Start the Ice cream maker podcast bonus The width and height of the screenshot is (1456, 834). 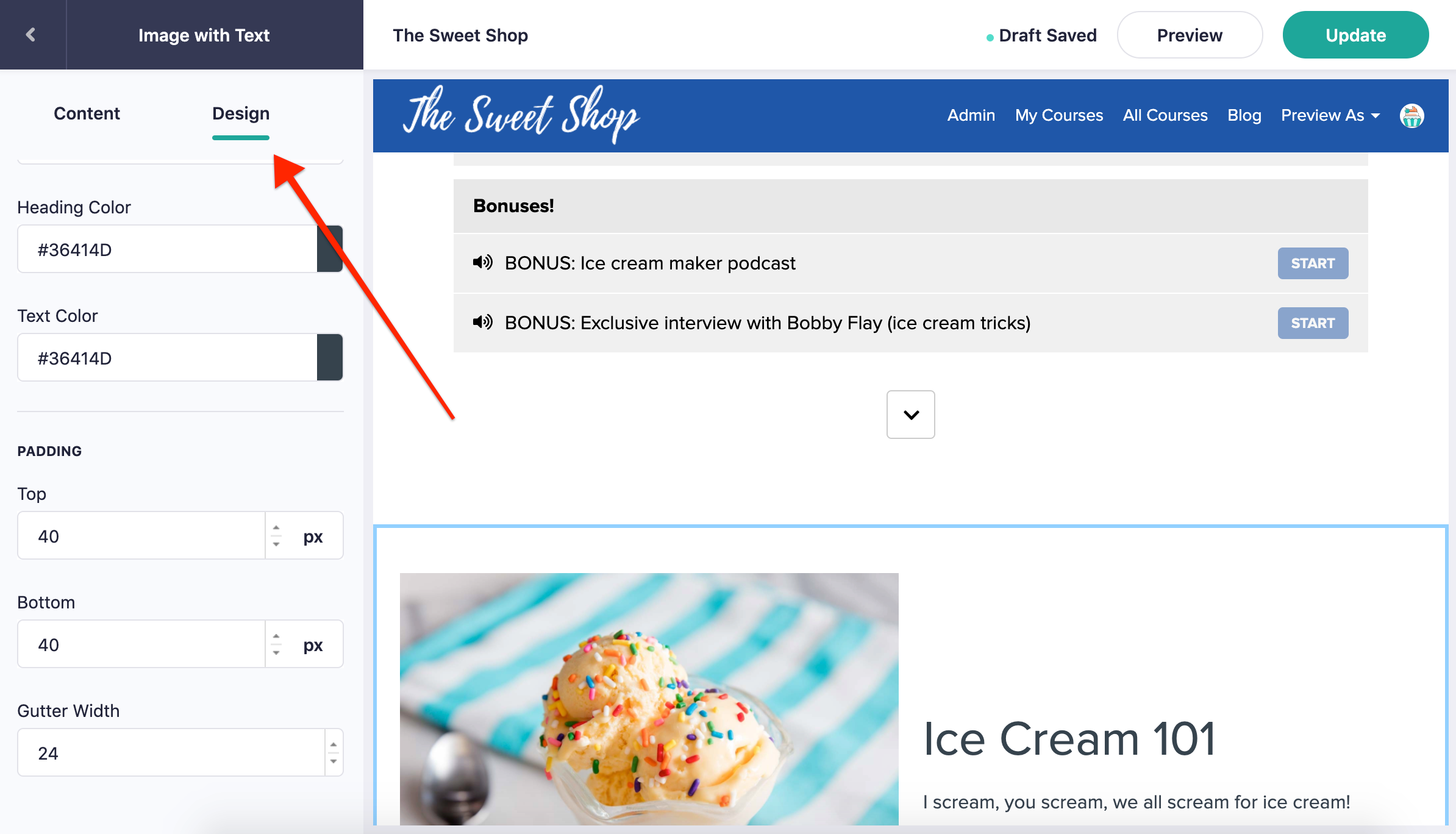click(1313, 263)
